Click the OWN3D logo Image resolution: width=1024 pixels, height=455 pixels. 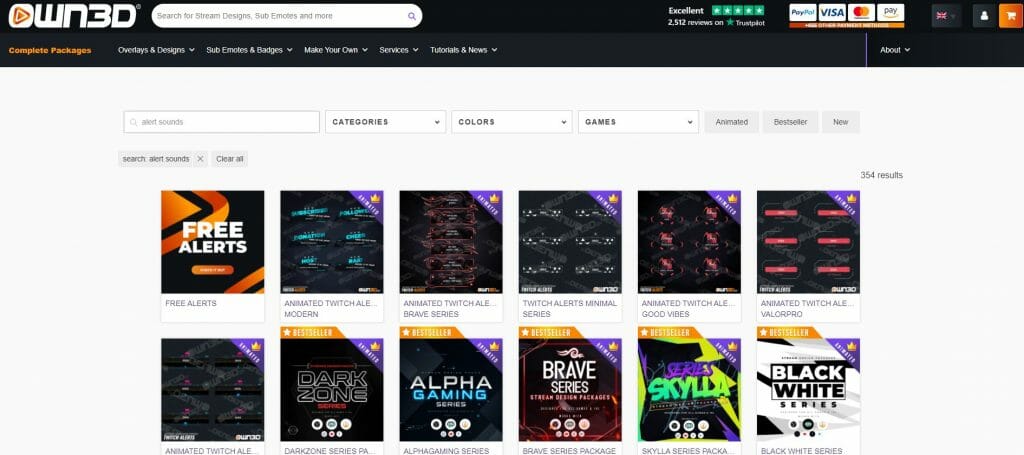(73, 16)
